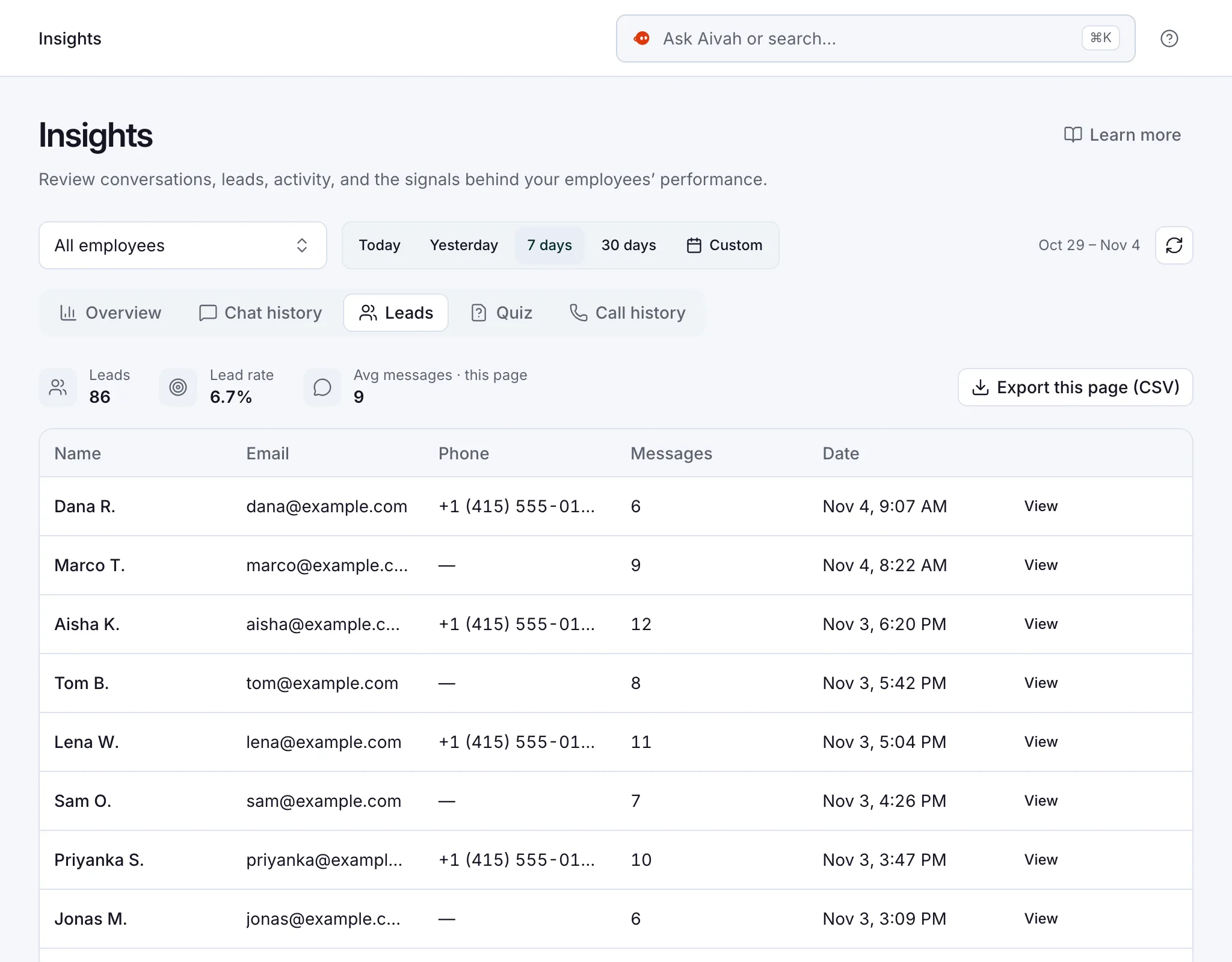
Task: Click View for Sam O.
Action: click(x=1041, y=801)
